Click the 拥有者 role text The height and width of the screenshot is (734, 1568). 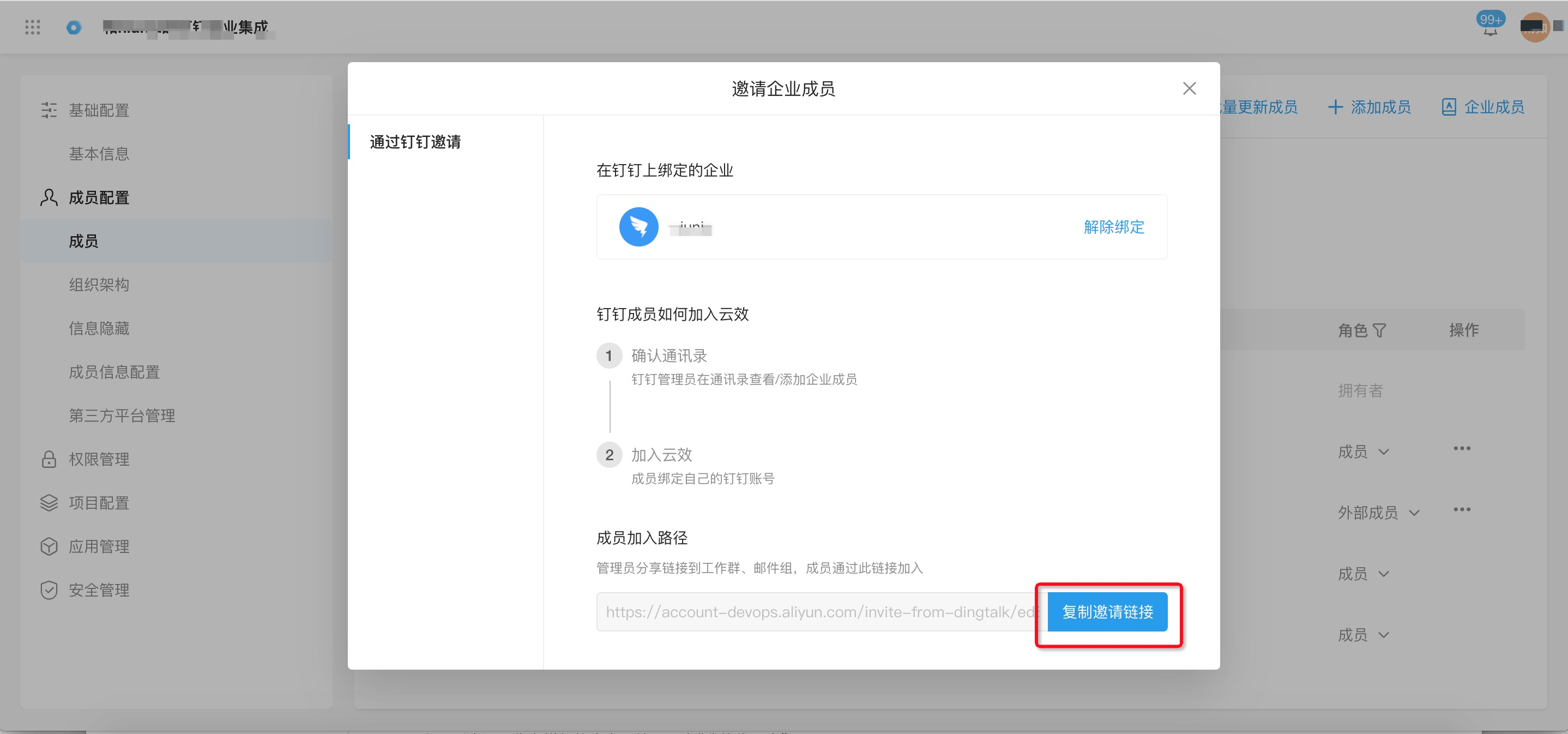1360,391
